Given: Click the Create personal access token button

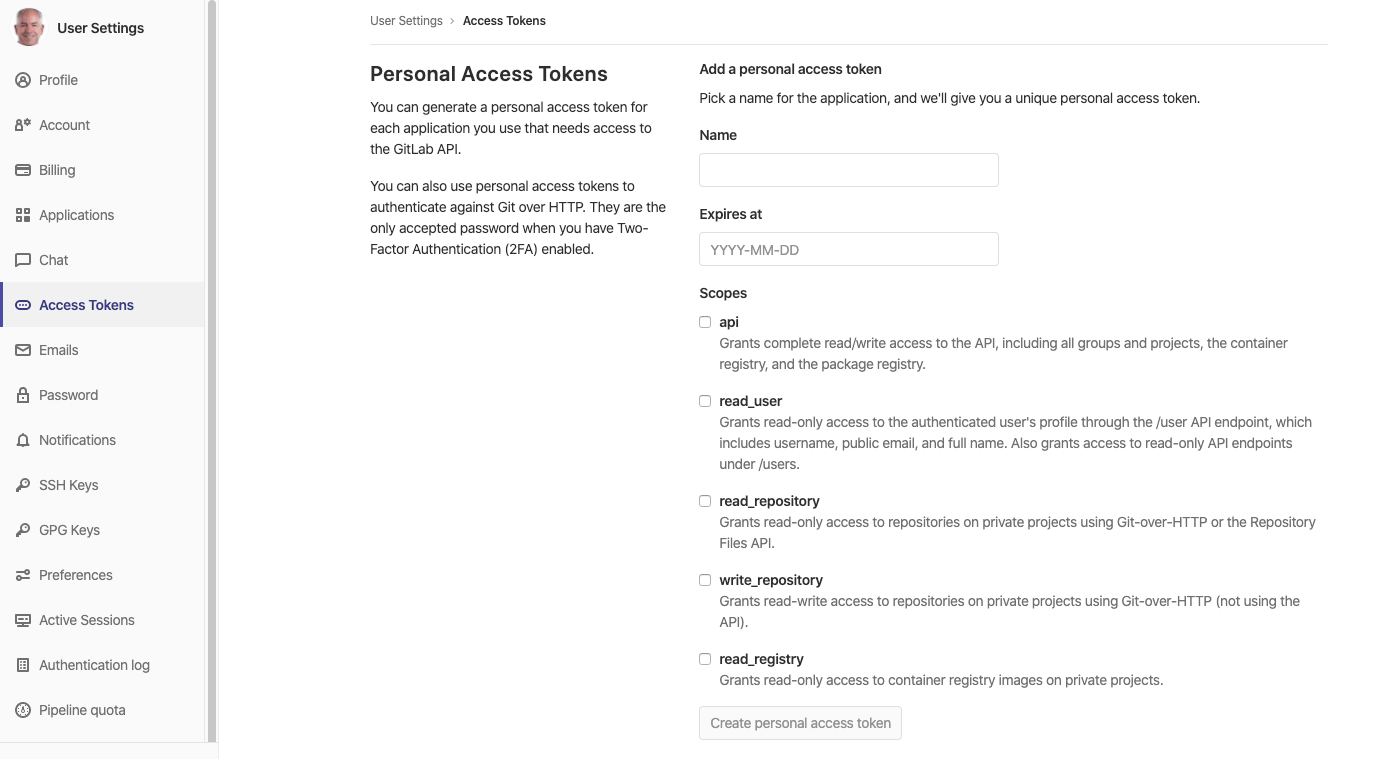Looking at the screenshot, I should point(800,722).
